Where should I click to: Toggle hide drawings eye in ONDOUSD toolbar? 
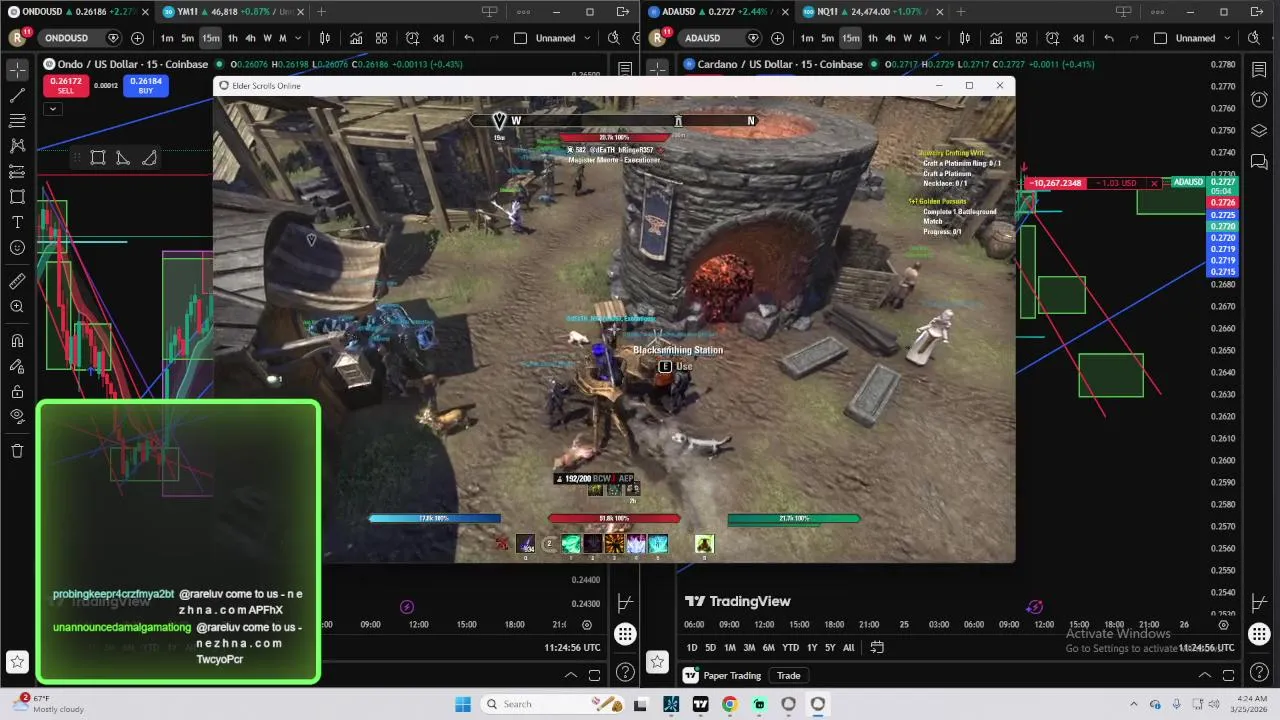[x=17, y=417]
